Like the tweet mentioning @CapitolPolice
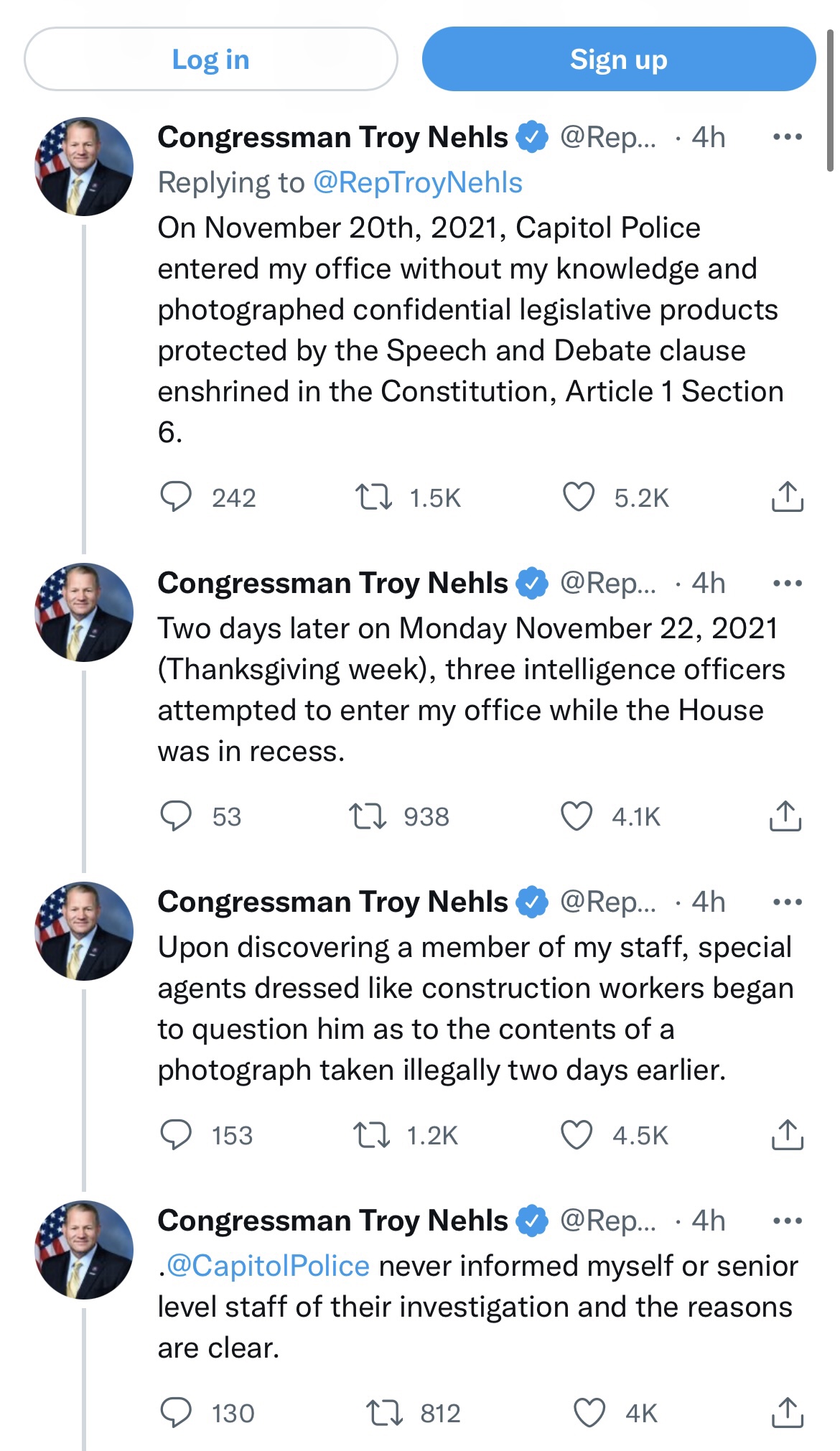Screen dimensions: 840x1451 click(589, 1413)
